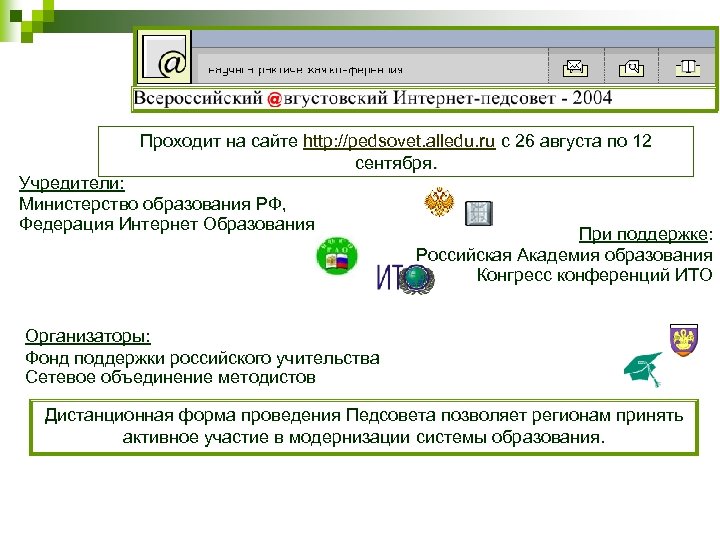Click the При поддержке heading
The image size is (720, 540).
(643, 234)
